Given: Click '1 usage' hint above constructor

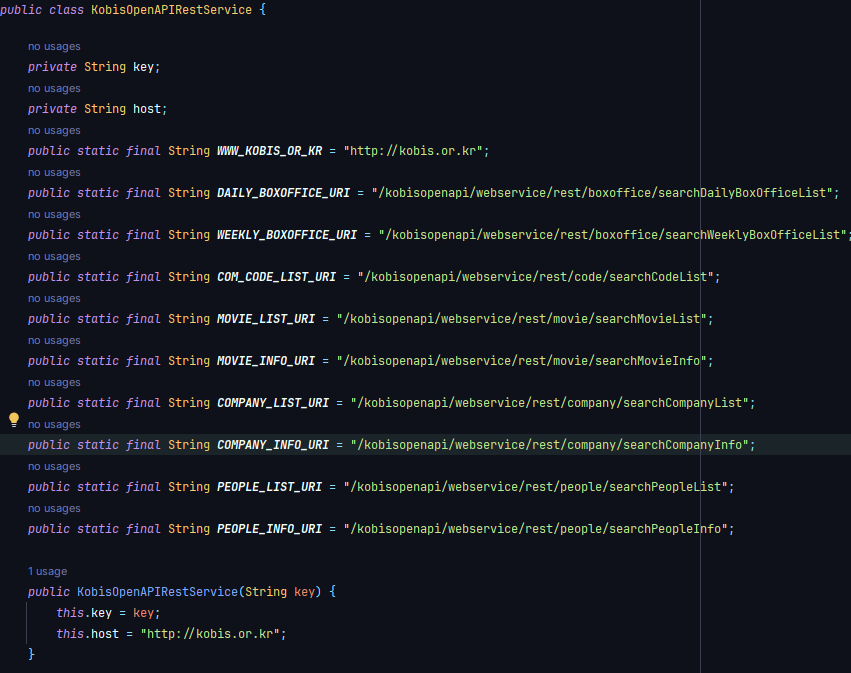Looking at the screenshot, I should [48, 572].
